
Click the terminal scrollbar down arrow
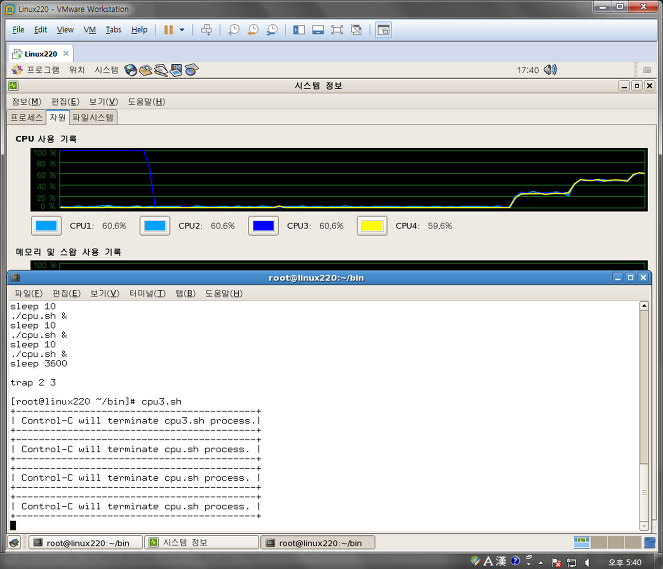click(x=644, y=526)
